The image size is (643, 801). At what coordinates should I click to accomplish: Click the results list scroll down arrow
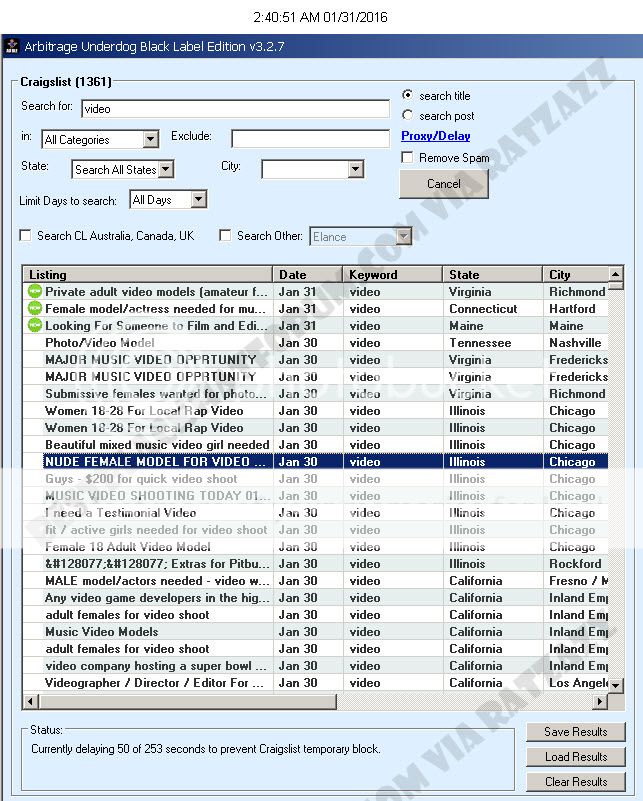coord(616,685)
